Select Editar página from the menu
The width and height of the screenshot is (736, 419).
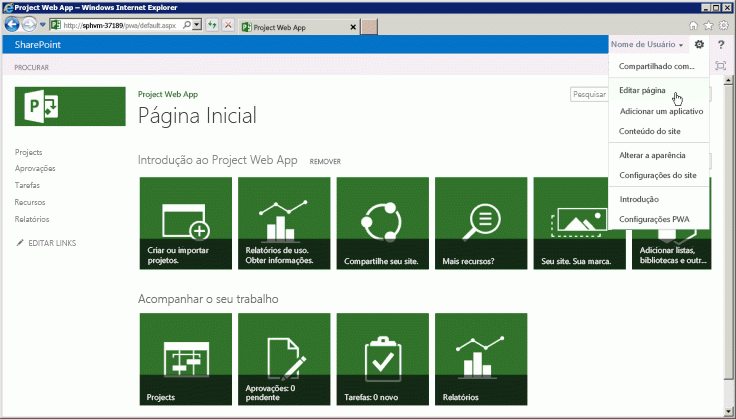click(x=642, y=90)
